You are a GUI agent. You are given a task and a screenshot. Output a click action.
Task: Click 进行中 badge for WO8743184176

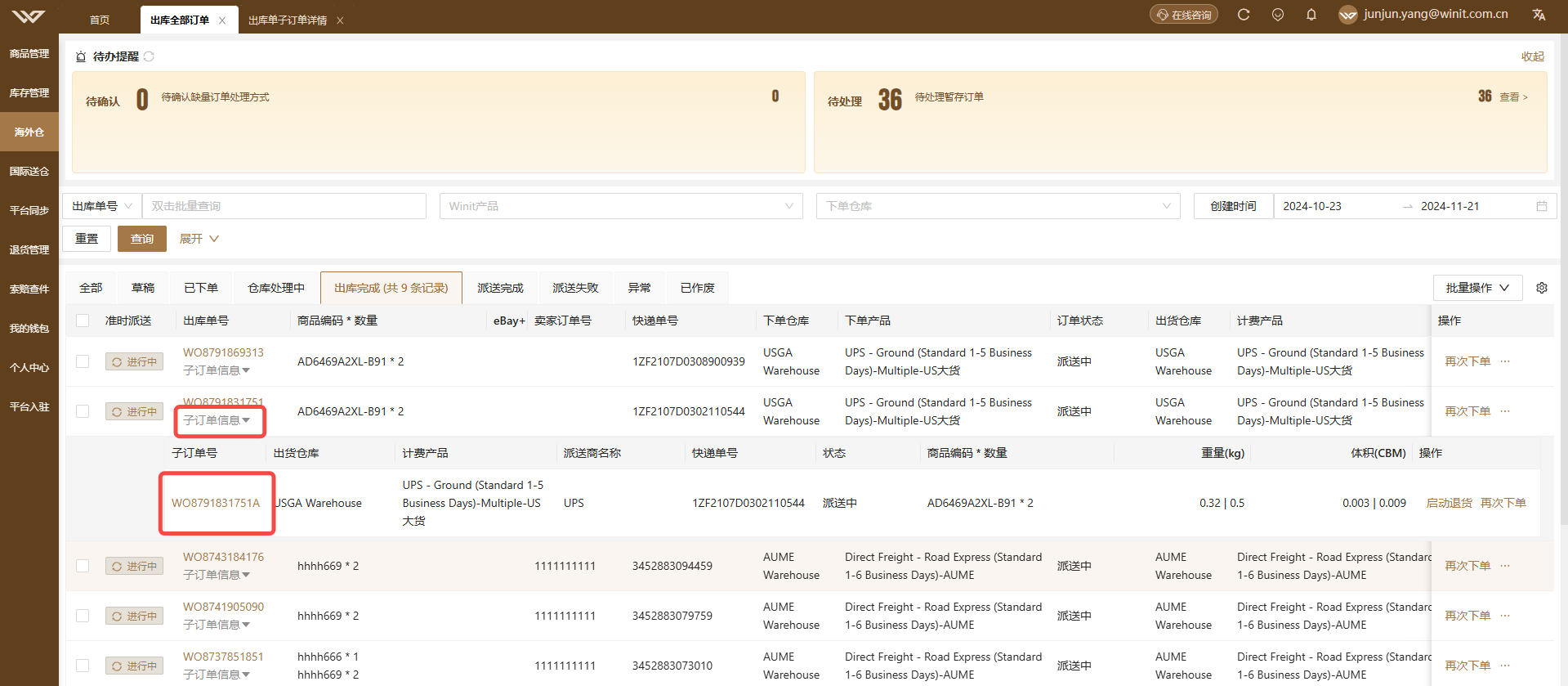tap(134, 566)
